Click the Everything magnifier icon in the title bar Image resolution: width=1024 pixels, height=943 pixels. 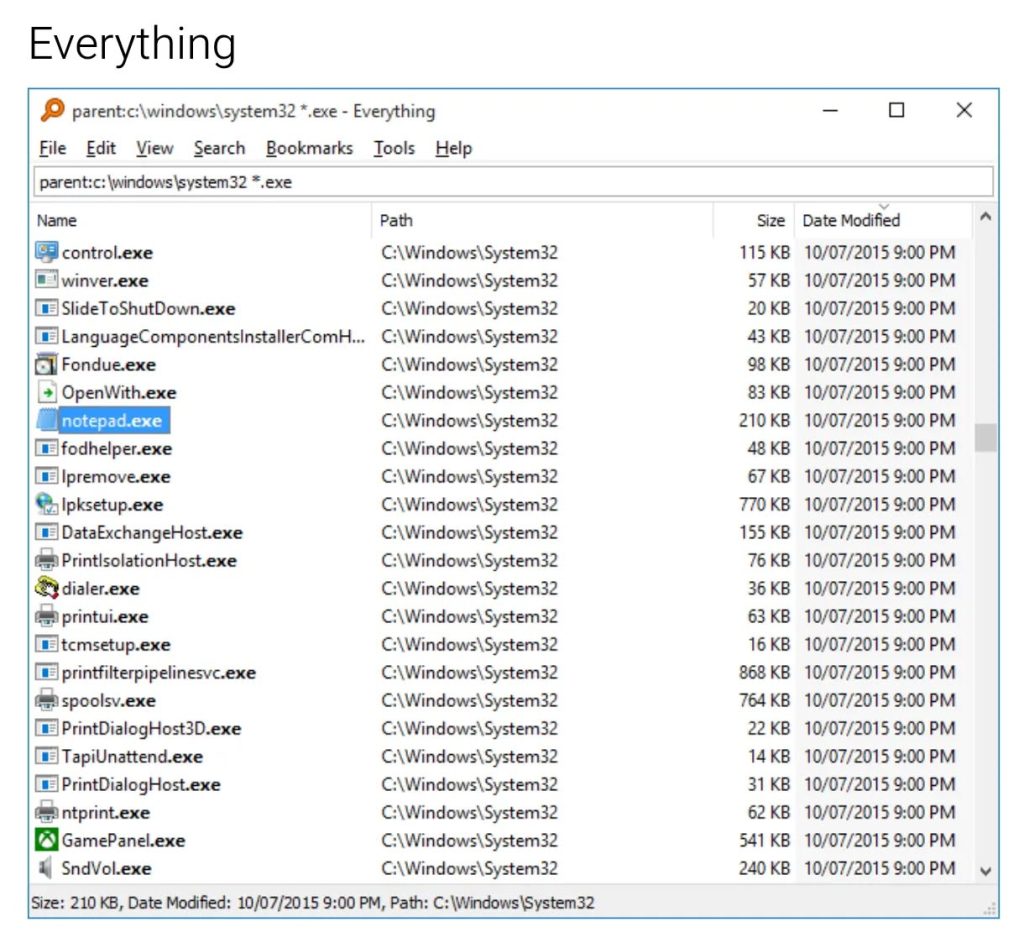pyautogui.click(x=52, y=111)
